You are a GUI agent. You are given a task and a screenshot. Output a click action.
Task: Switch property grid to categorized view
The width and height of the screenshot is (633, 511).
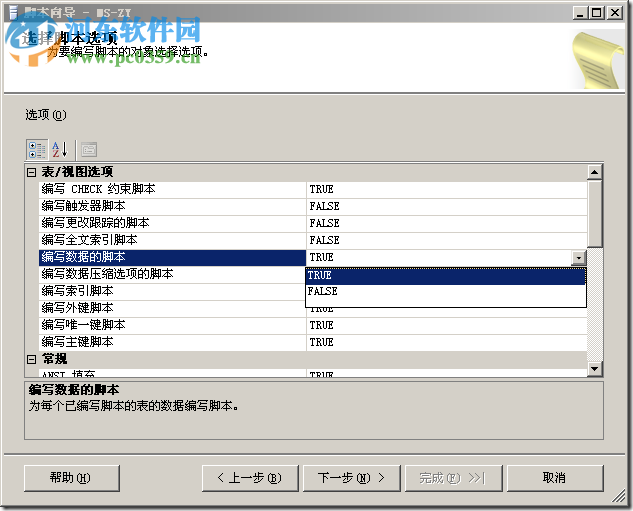tap(37, 150)
